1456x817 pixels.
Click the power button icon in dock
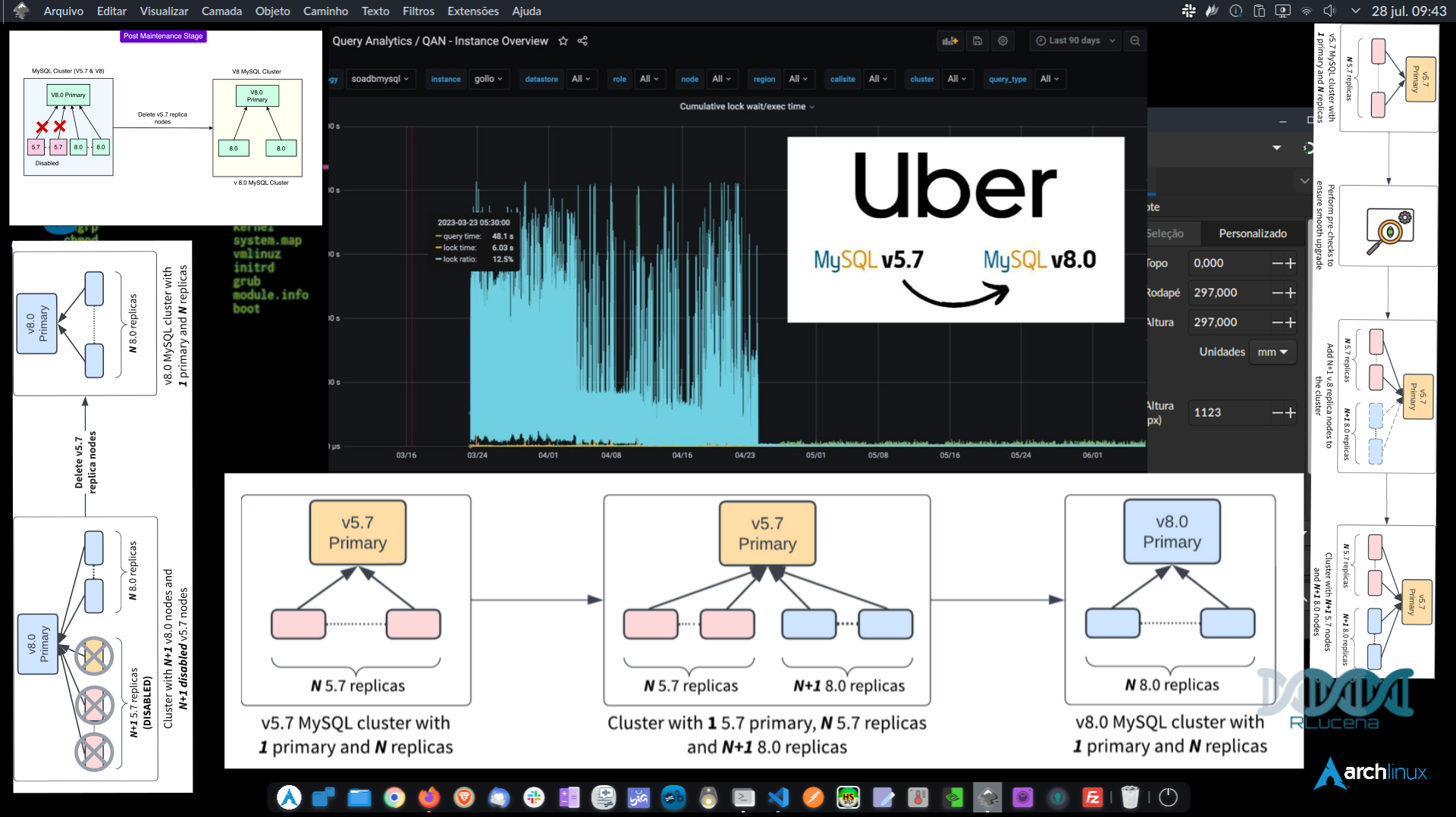[x=1169, y=797]
